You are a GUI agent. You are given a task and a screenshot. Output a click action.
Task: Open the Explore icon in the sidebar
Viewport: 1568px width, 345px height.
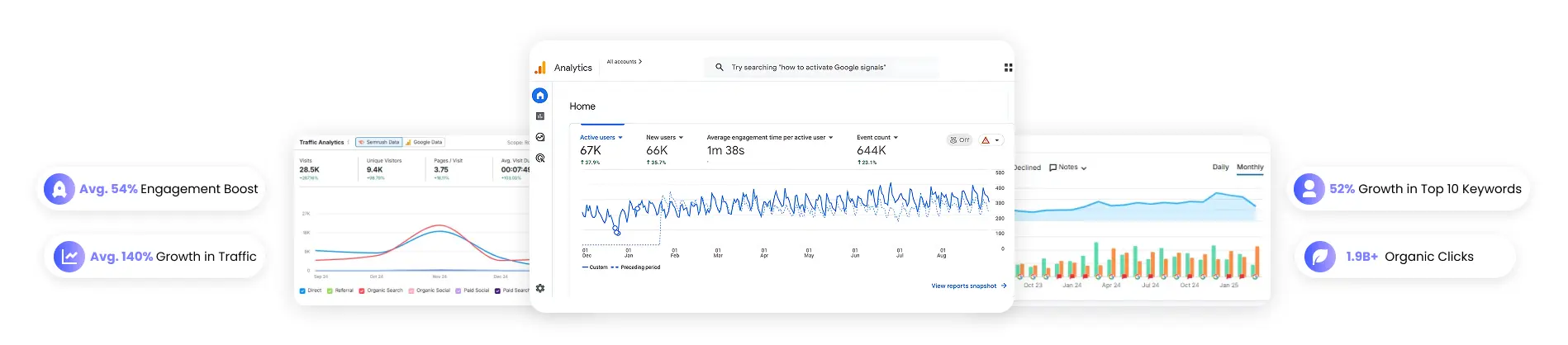(540, 137)
